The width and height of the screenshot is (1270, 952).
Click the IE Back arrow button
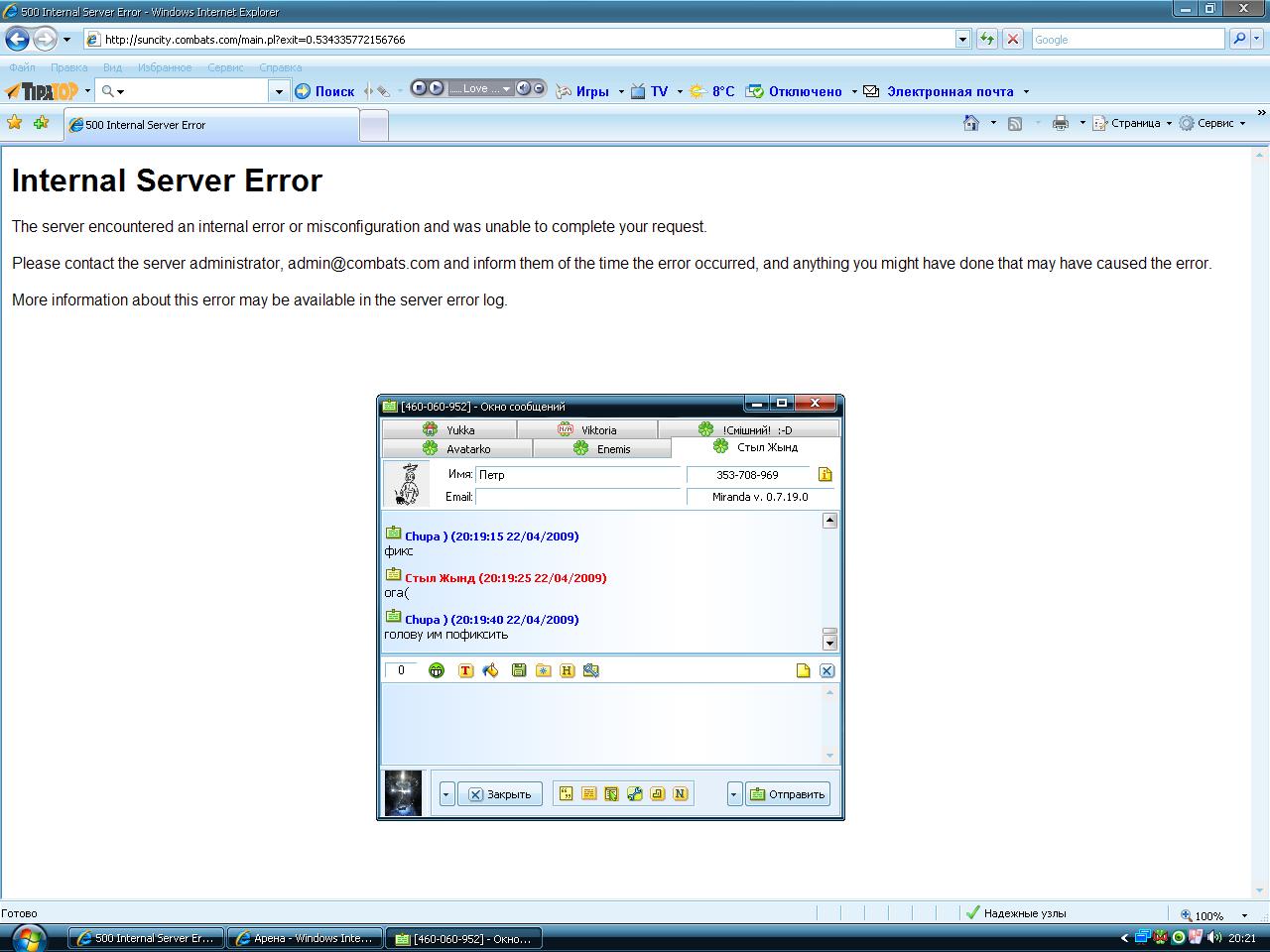(17, 40)
